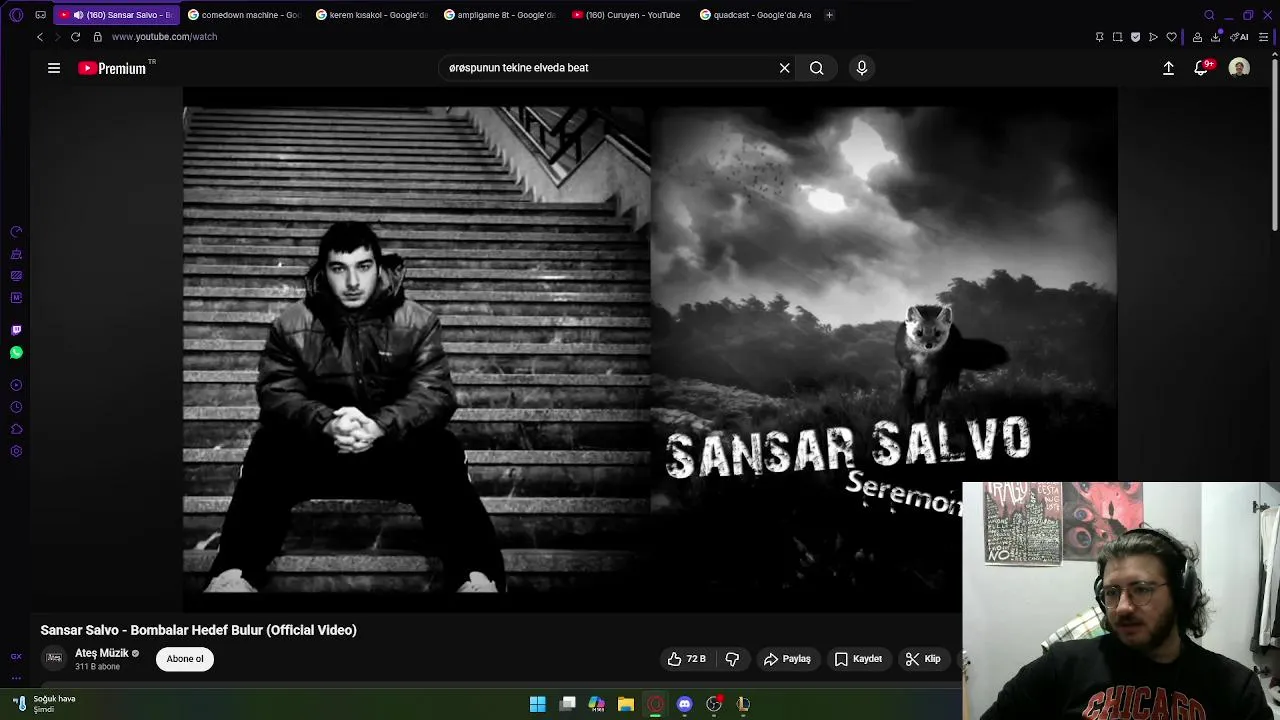Bookmark page with the heart icon
1280x720 pixels.
coord(1172,37)
